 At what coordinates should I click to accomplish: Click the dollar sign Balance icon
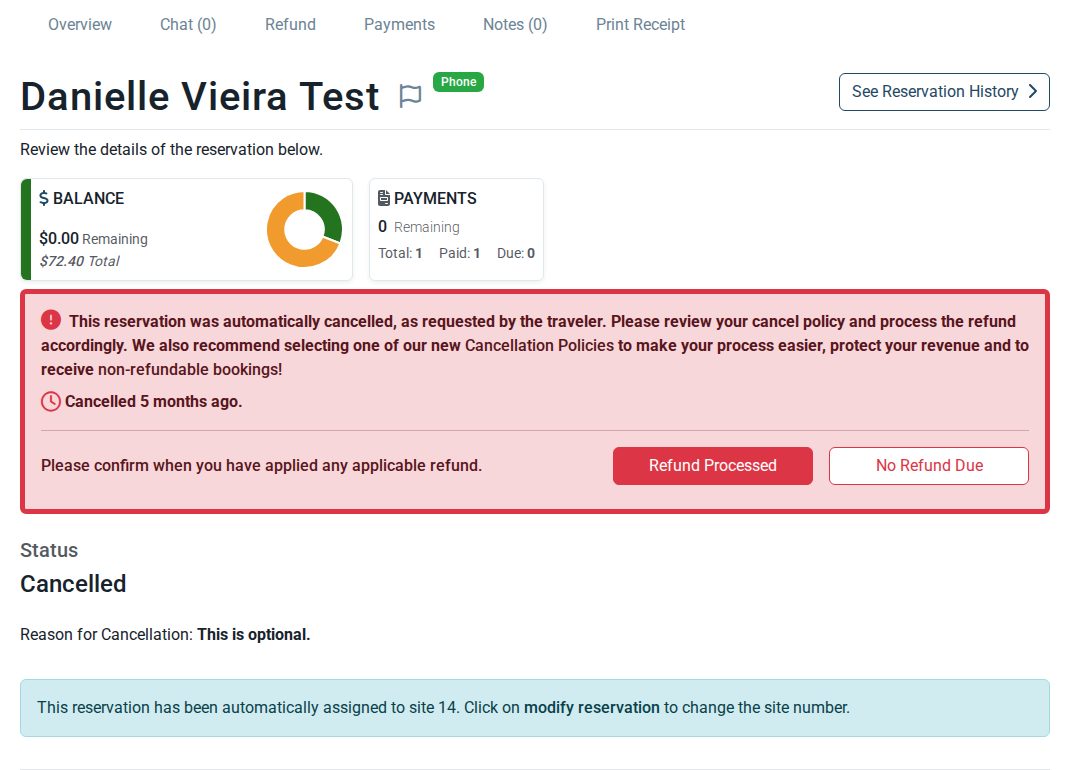[x=44, y=198]
